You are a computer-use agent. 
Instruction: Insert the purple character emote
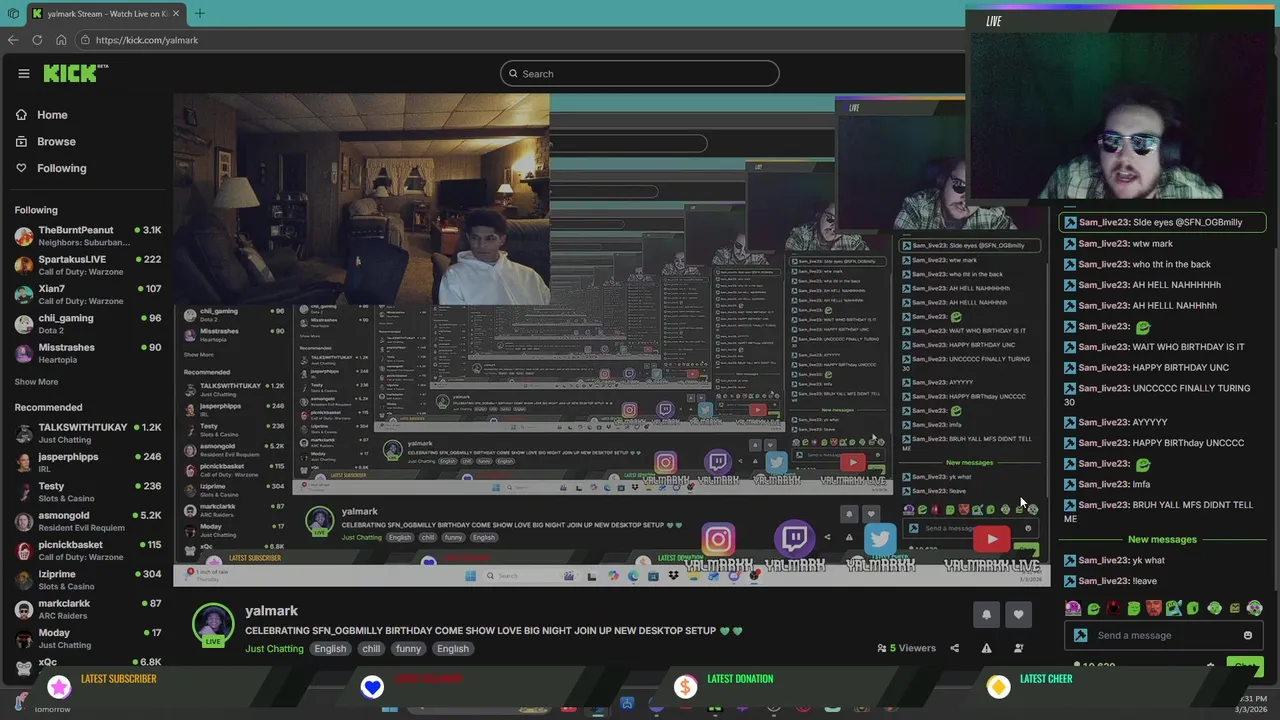point(1073,608)
